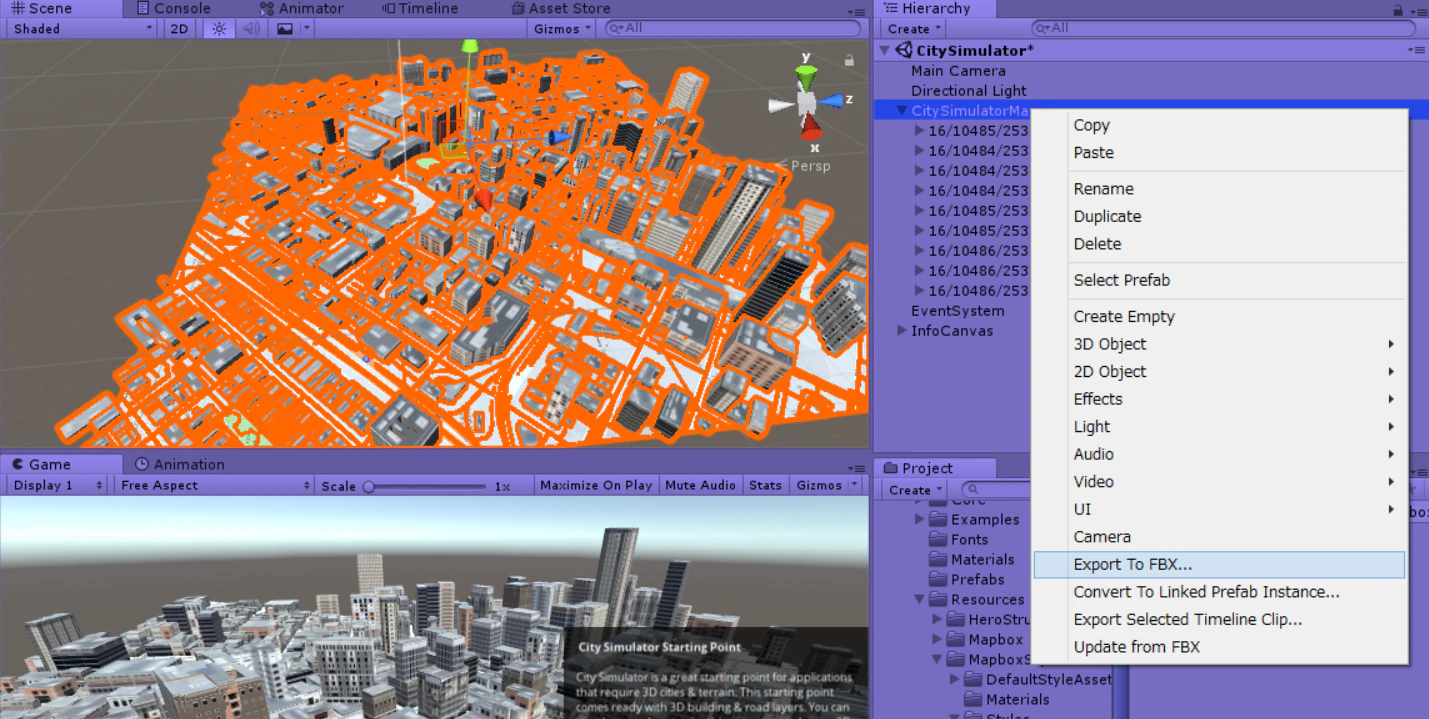Choose Export To FBX... from context menu
Screen dimensions: 1429x719
[x=1219, y=565]
